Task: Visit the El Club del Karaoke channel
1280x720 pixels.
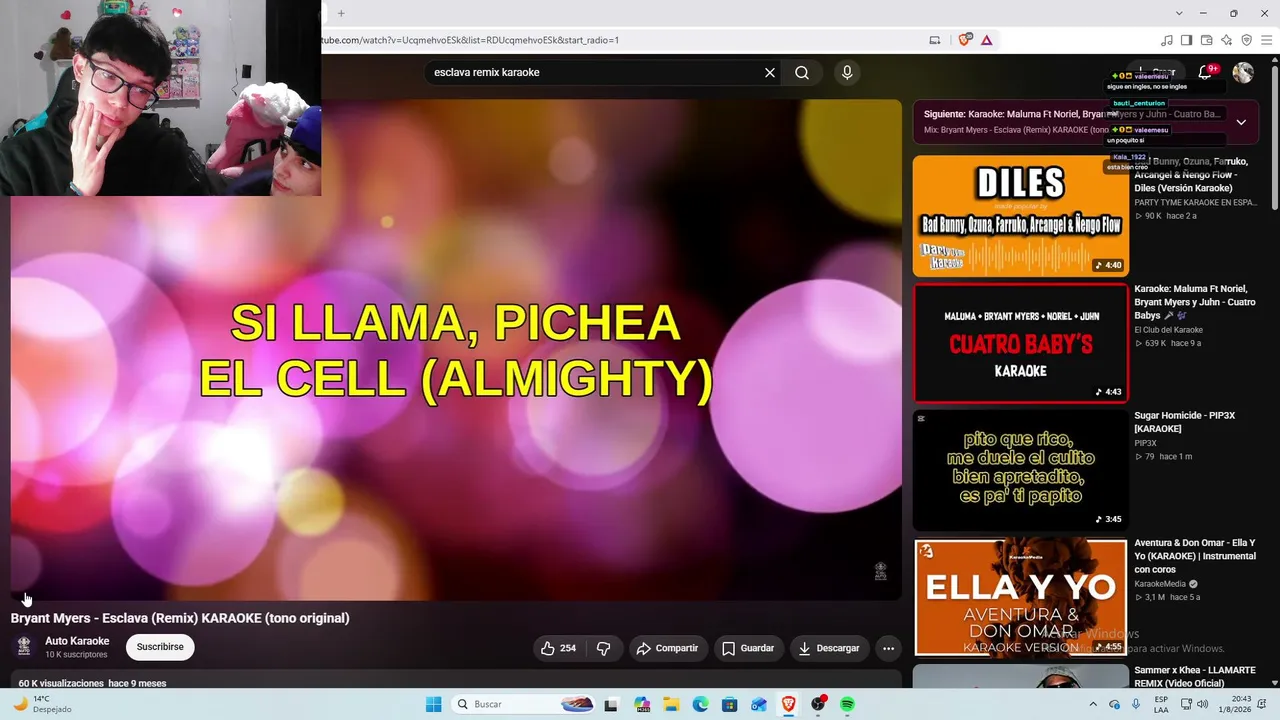Action: point(1168,330)
